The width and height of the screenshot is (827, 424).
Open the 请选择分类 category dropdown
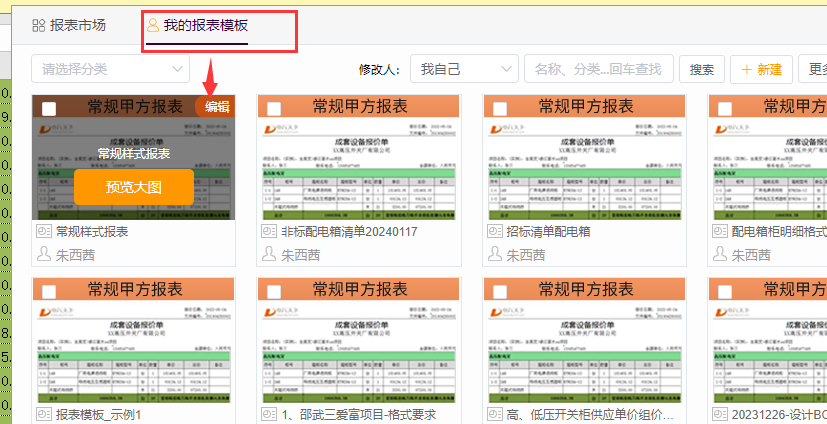point(110,69)
